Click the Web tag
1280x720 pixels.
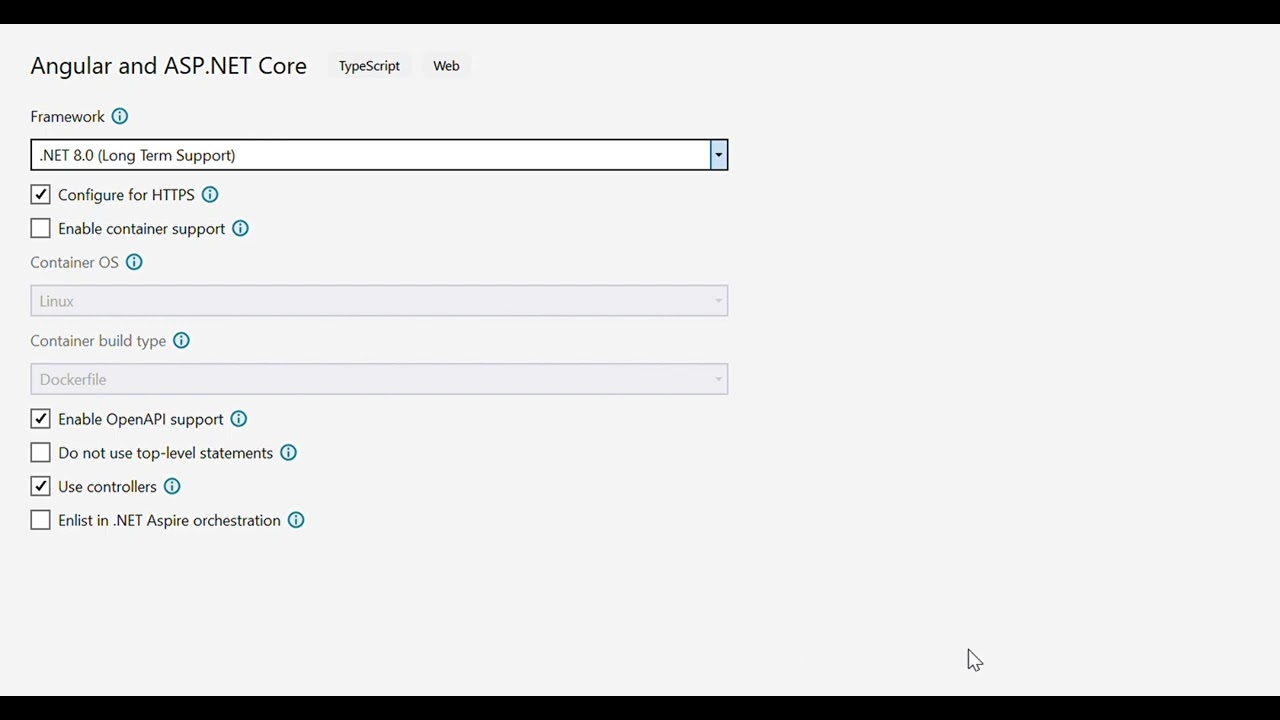point(446,66)
